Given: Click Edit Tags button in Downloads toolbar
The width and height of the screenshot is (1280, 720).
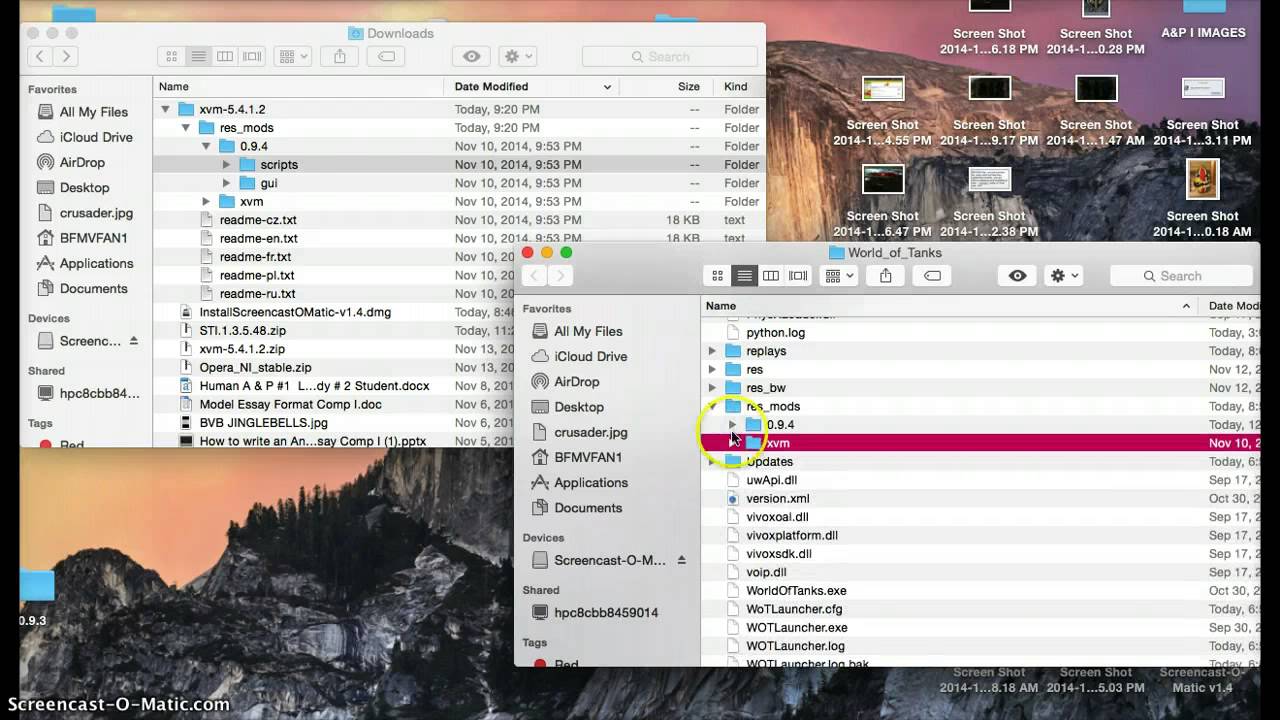Looking at the screenshot, I should pos(387,57).
